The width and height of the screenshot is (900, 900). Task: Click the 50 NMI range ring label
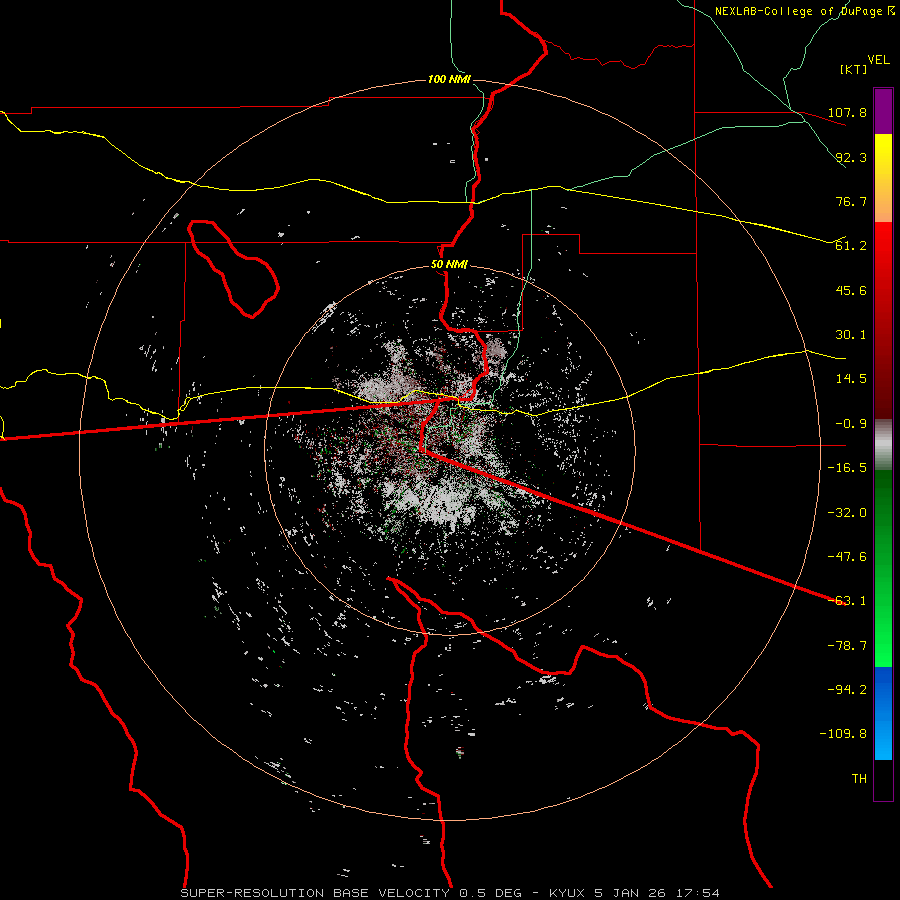point(449,265)
